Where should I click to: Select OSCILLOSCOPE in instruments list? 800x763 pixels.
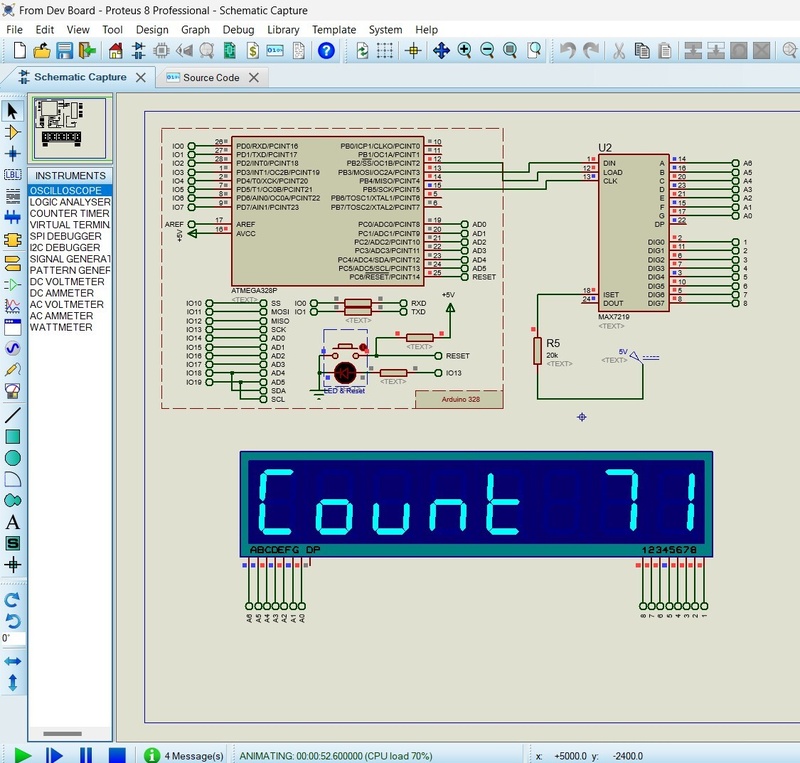(70, 190)
